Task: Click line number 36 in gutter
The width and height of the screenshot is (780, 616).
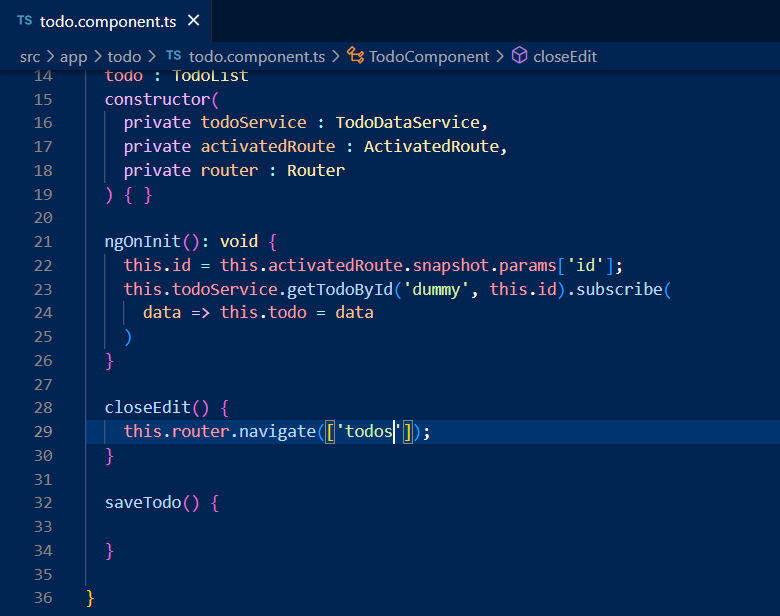Action: tap(43, 598)
